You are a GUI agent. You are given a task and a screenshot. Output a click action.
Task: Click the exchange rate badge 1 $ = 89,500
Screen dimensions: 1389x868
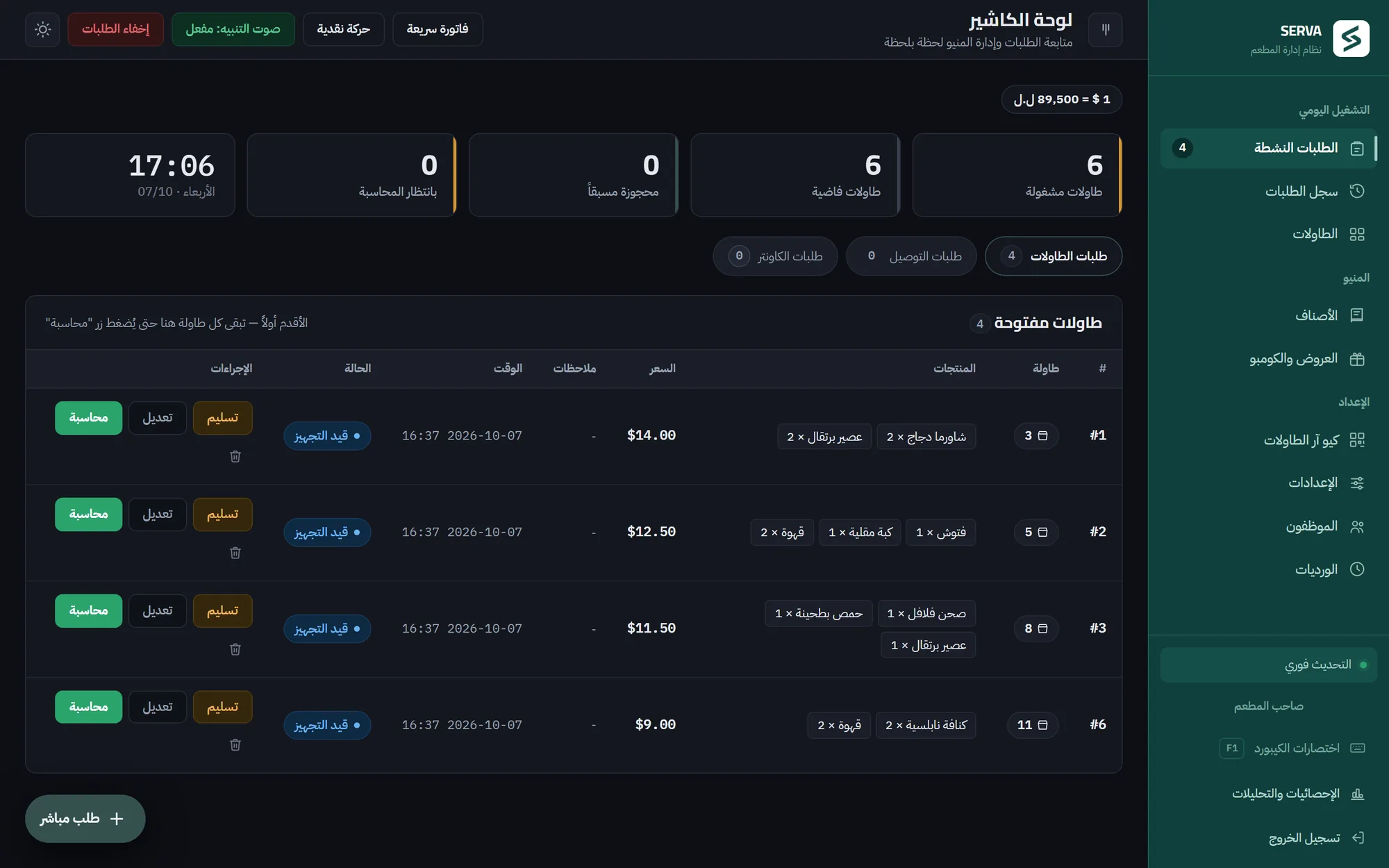click(1061, 99)
